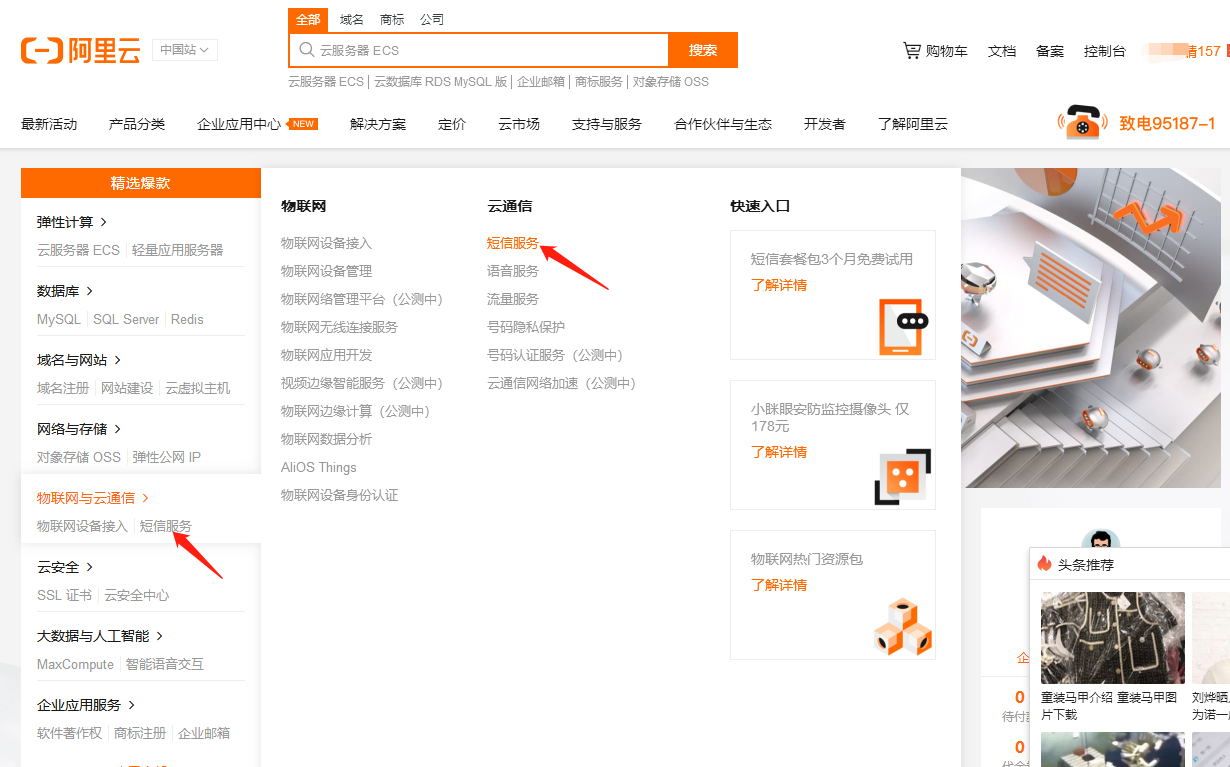1230x767 pixels.
Task: Click the NEW badge by 企业应用中心
Action: tap(302, 124)
